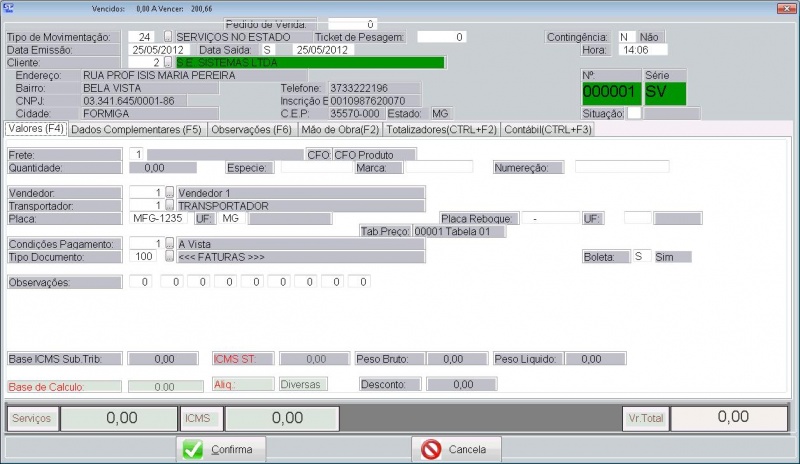Select the Mão de Obra (F2) tab
Image resolution: width=800 pixels, height=464 pixels.
[340, 129]
